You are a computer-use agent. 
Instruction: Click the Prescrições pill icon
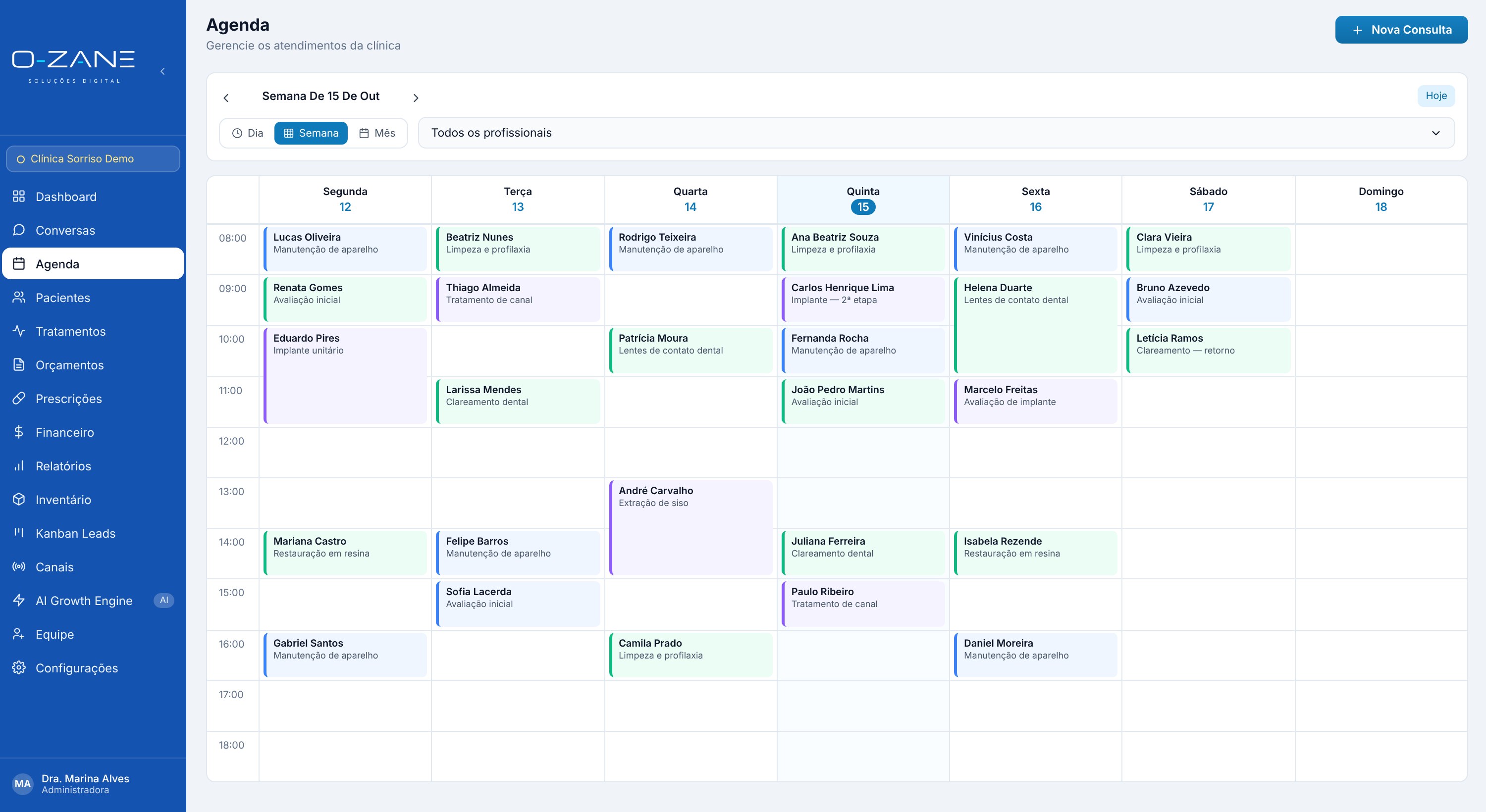(x=18, y=399)
